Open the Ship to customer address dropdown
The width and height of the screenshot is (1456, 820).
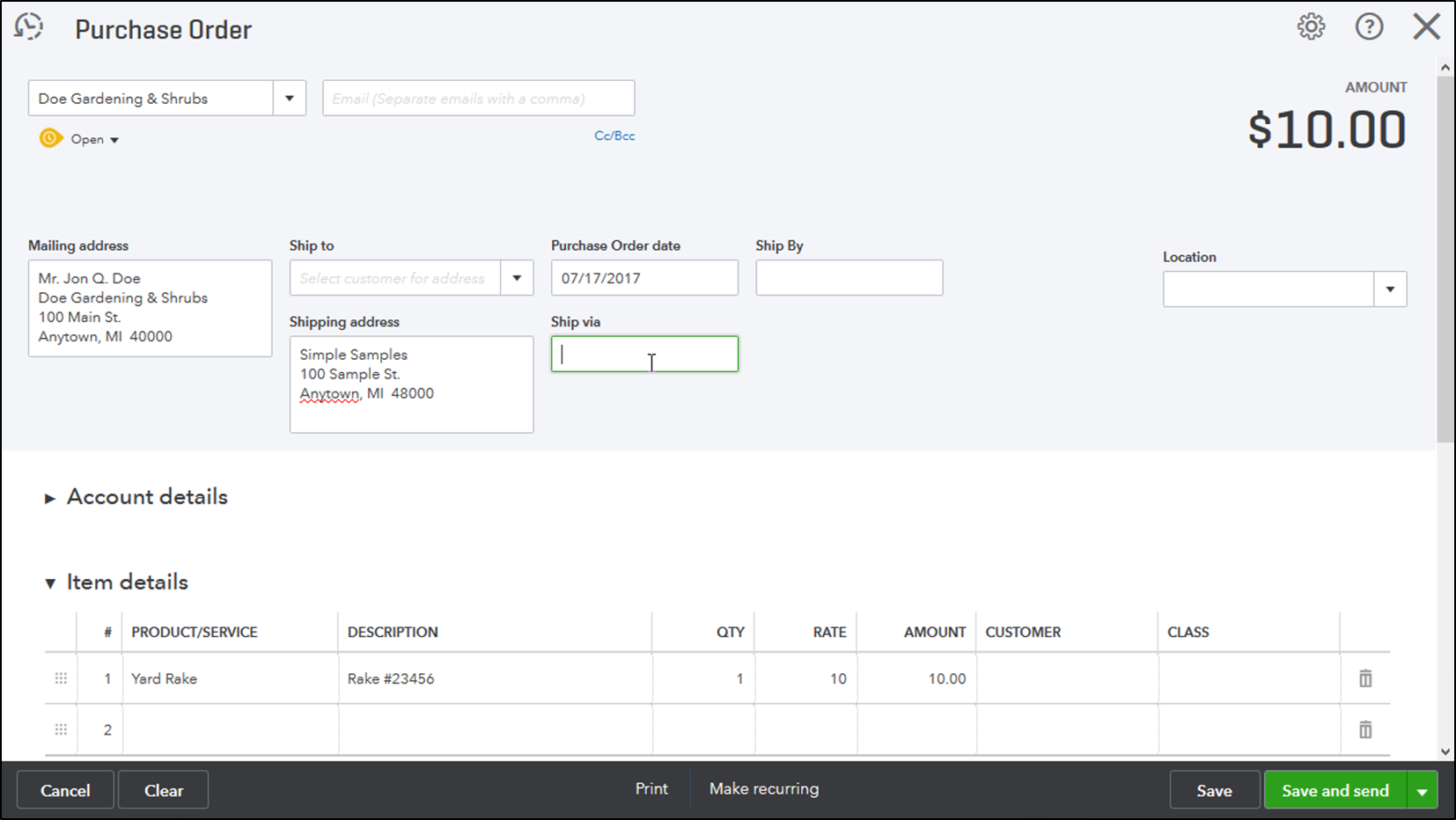click(x=517, y=277)
